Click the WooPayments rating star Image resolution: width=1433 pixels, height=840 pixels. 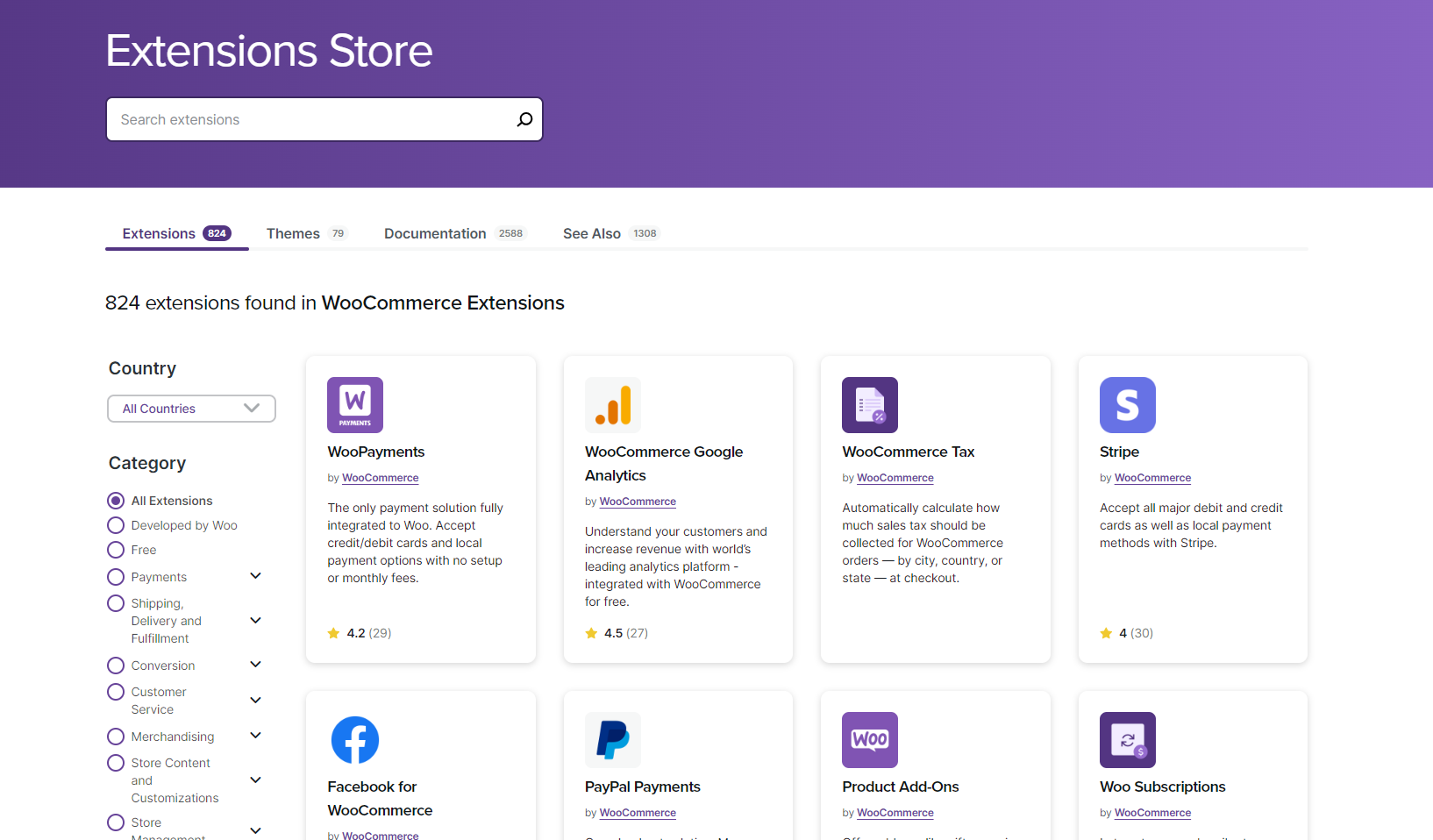(x=333, y=633)
